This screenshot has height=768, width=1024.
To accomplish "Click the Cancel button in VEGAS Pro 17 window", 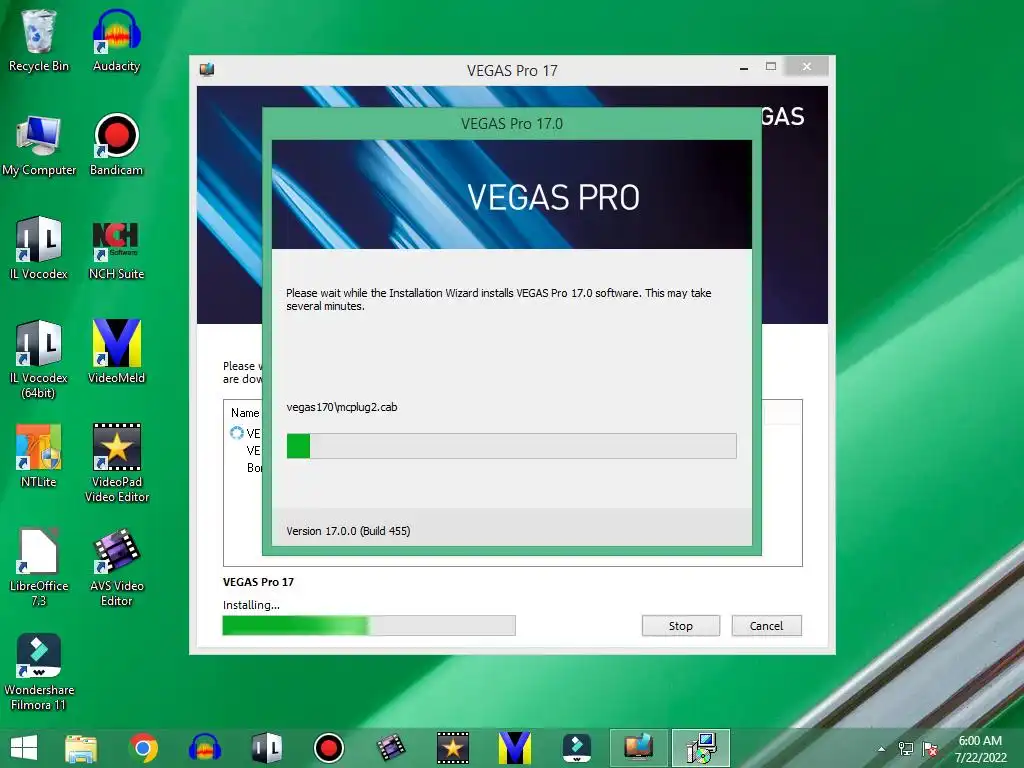I will point(766,626).
